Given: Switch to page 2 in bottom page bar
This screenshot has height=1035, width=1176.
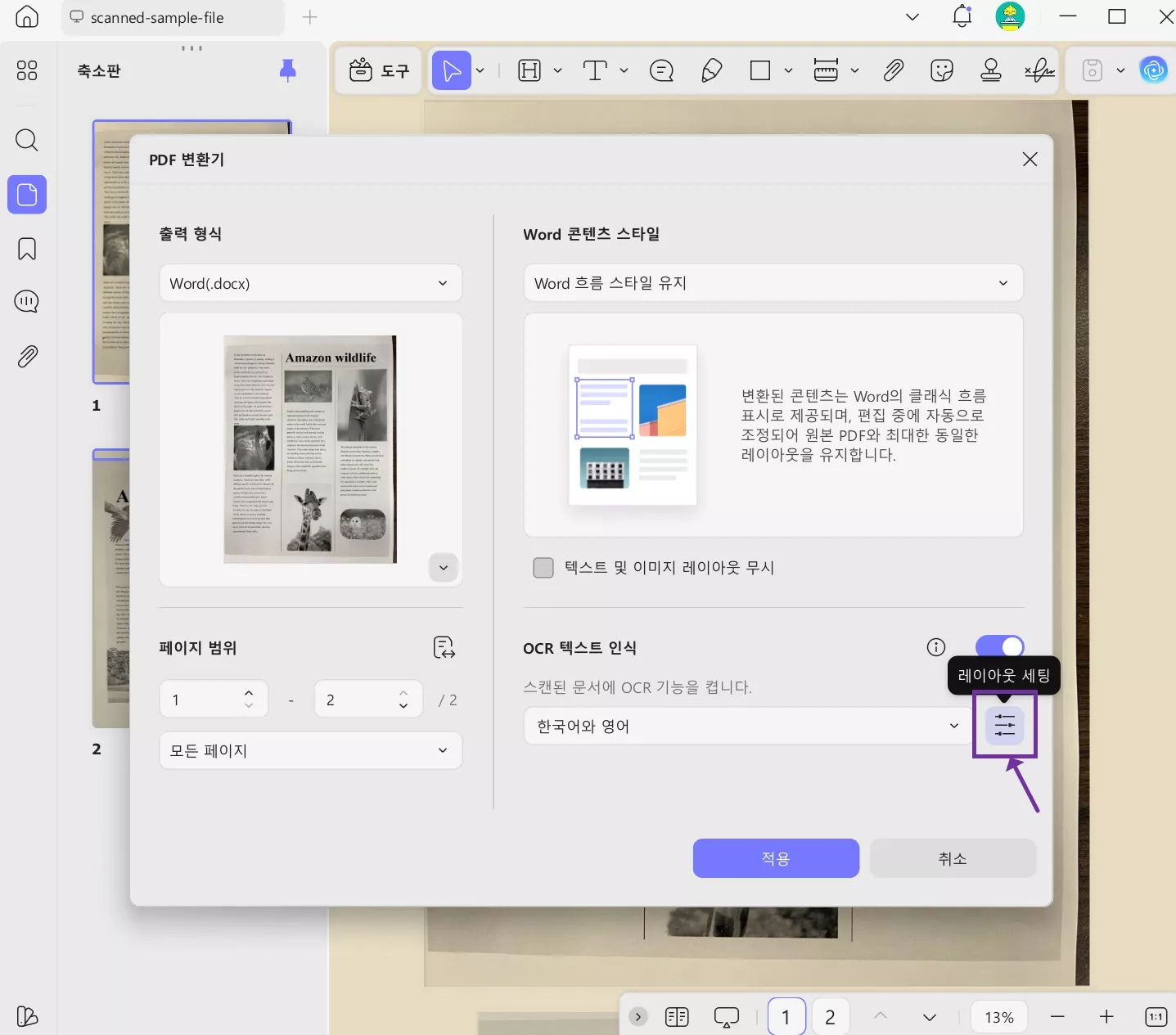Looking at the screenshot, I should tap(830, 1016).
